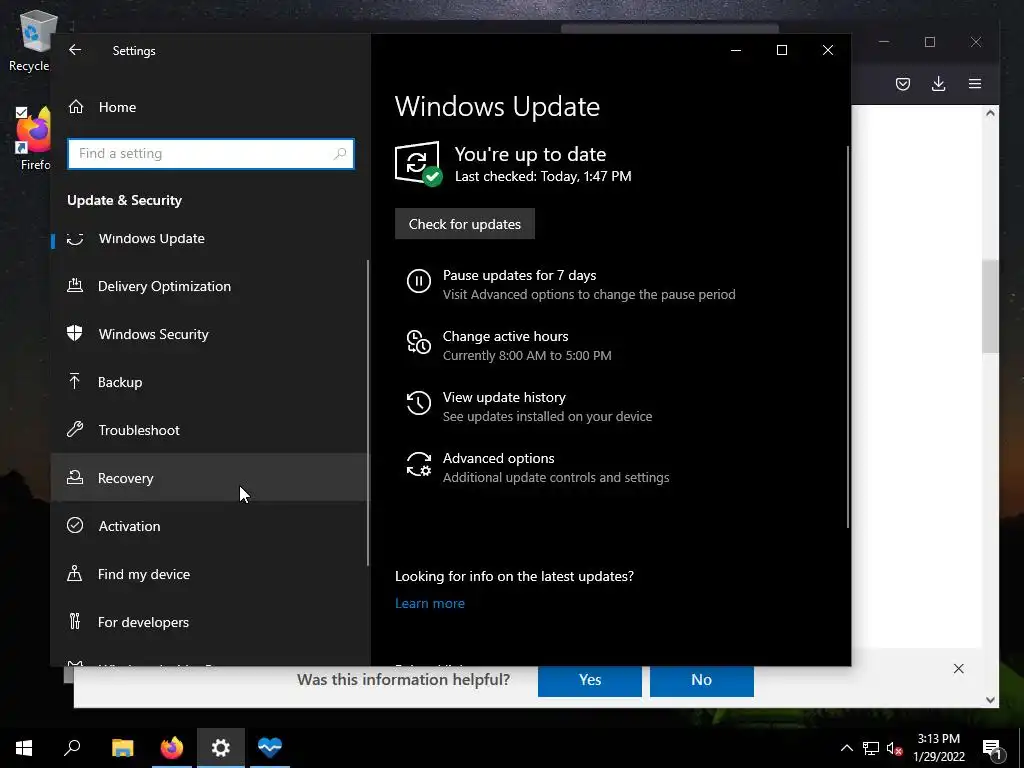Click the Recovery icon
This screenshot has height=768, width=1024.
(75, 477)
